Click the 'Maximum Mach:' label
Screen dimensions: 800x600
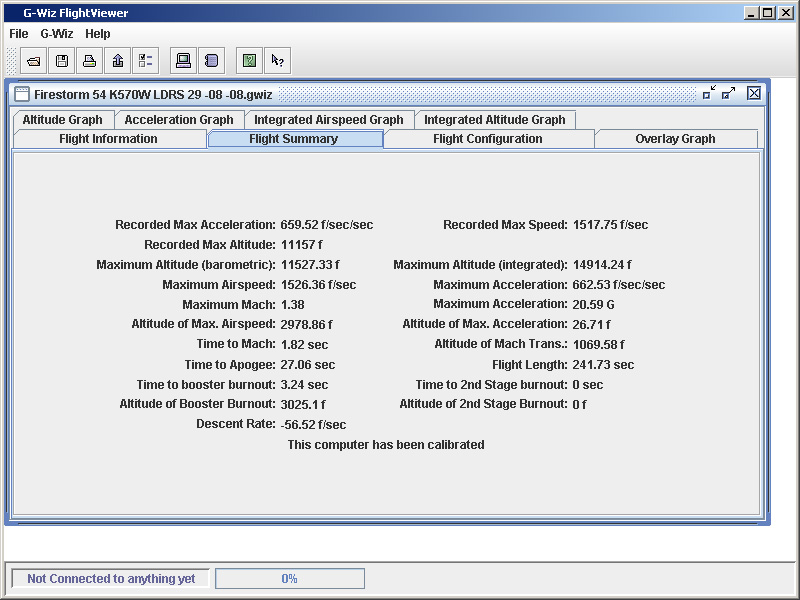(229, 305)
